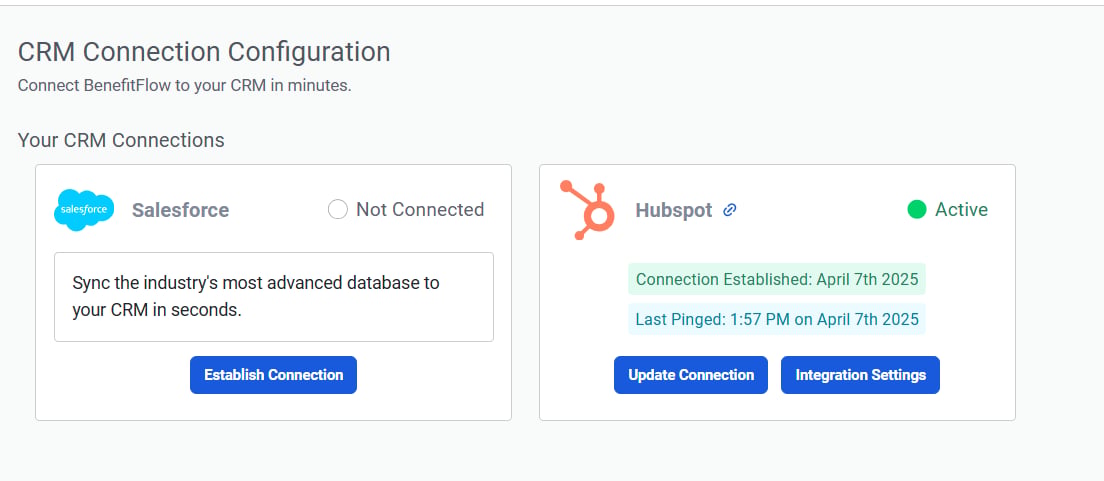Open the link icon beside Hubspot
1104x481 pixels.
[x=730, y=210]
